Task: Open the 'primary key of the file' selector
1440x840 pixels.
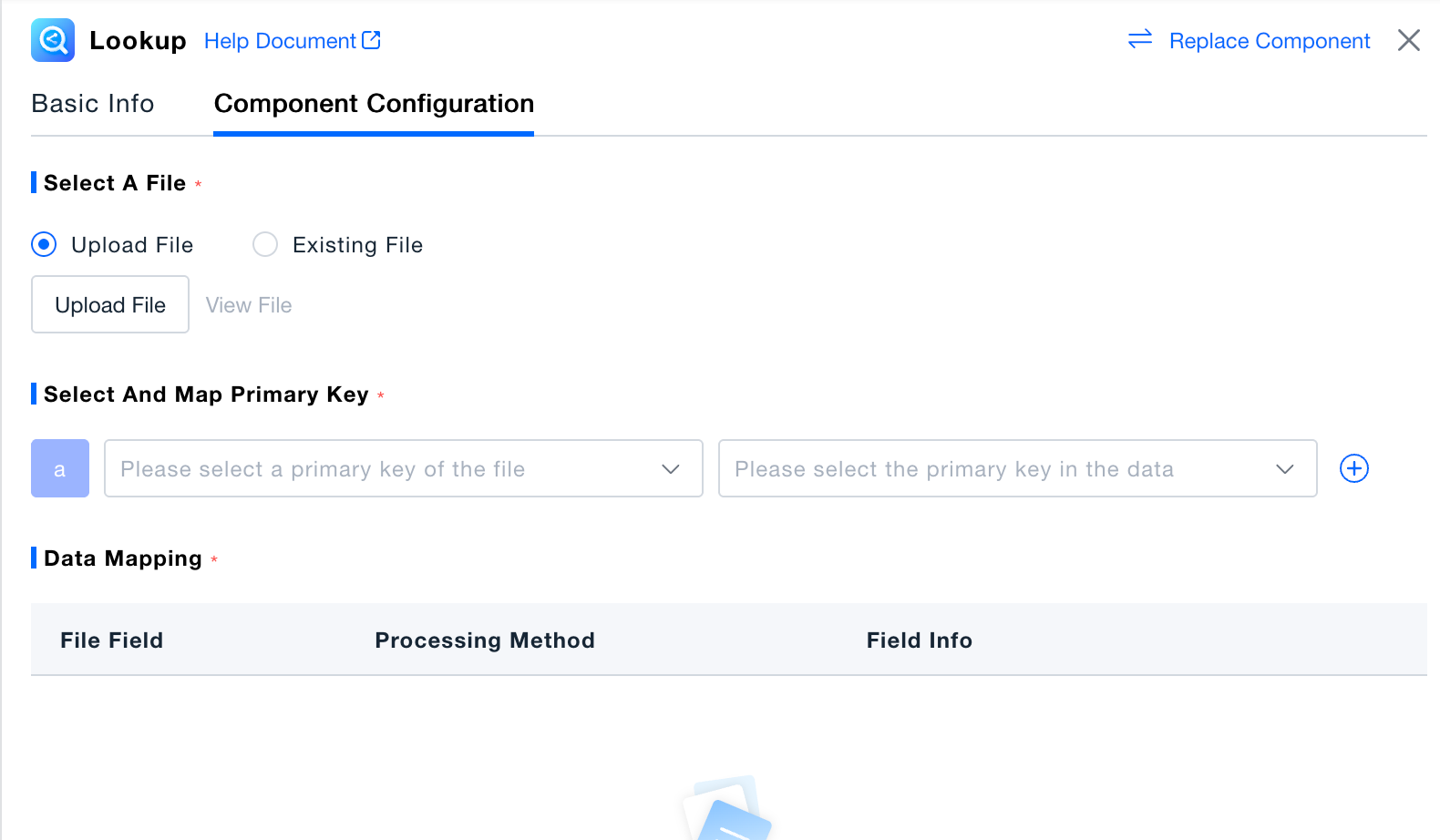Action: click(x=383, y=469)
